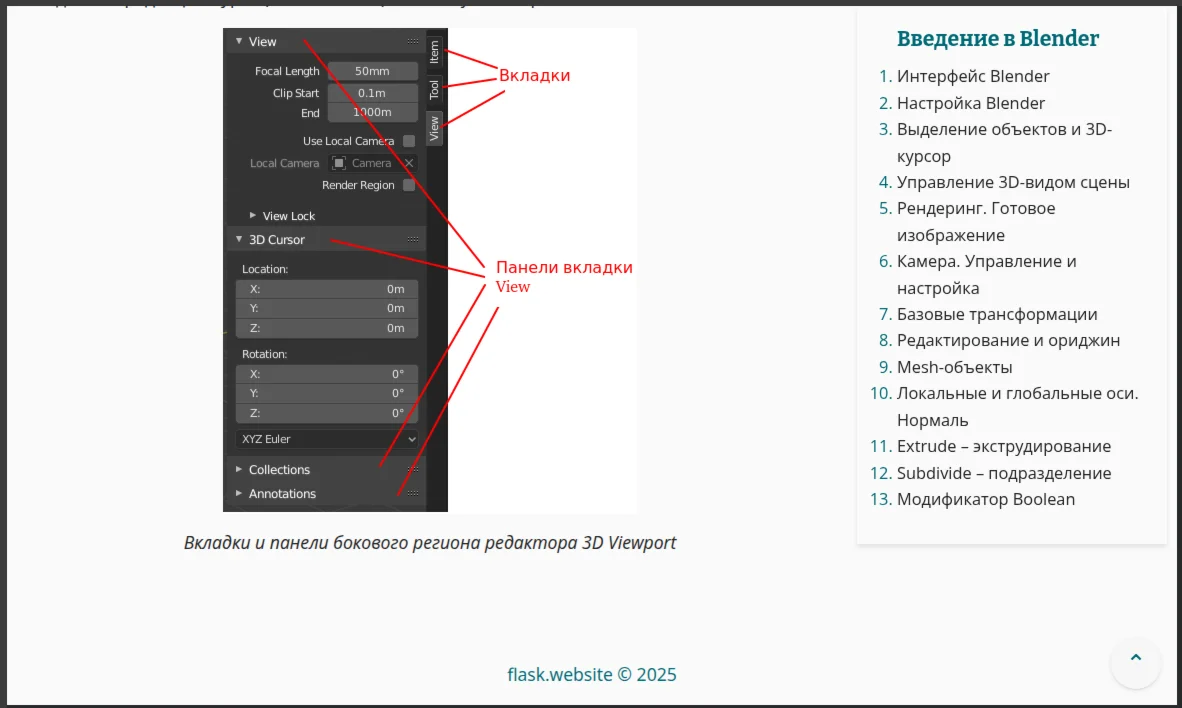This screenshot has height=708, width=1182.
Task: Open Выделение объектов и 3D-курсор lesson
Action: click(x=1004, y=143)
